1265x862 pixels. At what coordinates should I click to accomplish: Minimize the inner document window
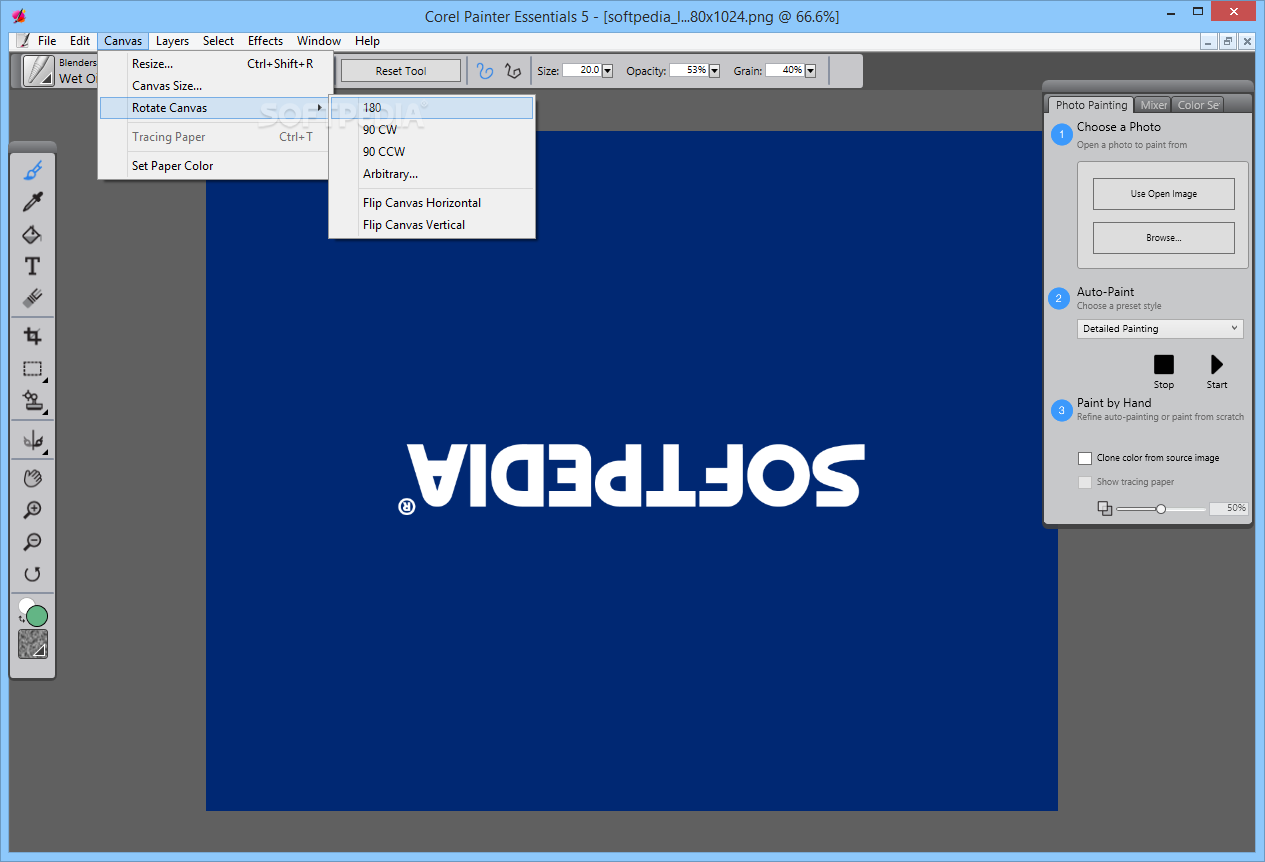[1209, 41]
